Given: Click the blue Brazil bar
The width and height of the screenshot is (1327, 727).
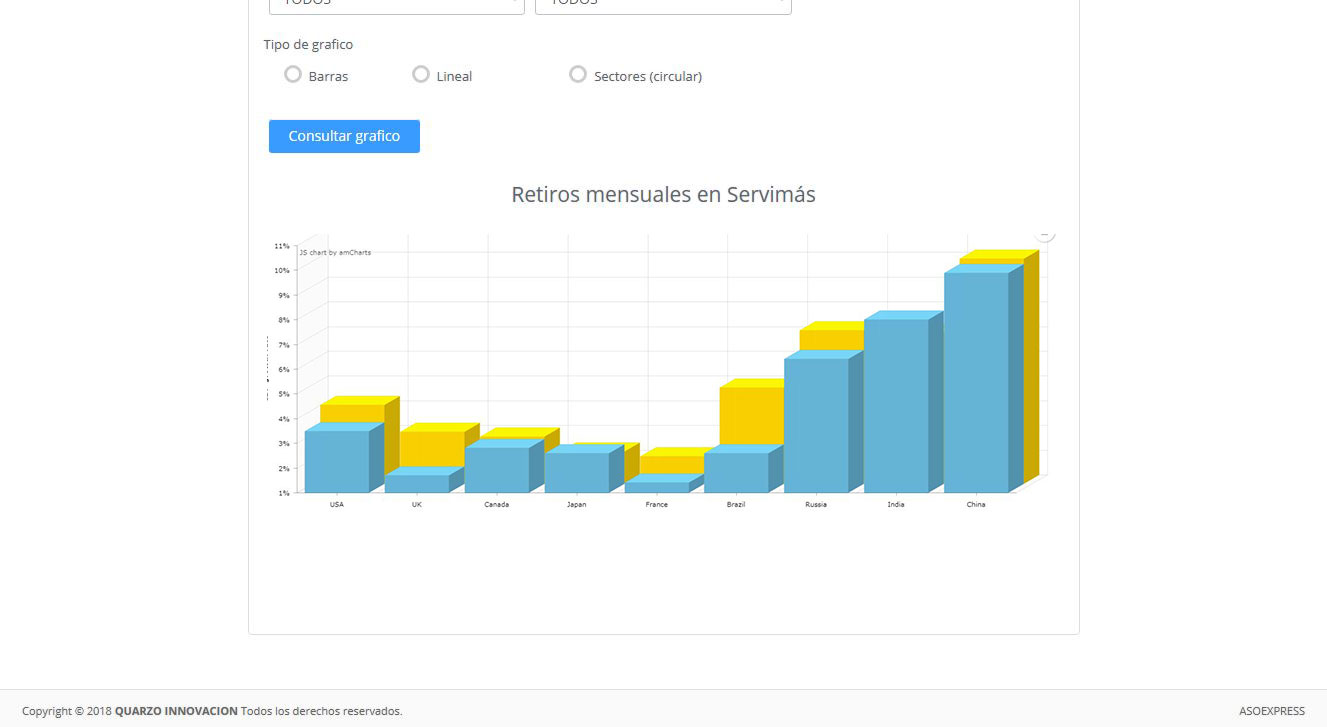Looking at the screenshot, I should [x=736, y=472].
